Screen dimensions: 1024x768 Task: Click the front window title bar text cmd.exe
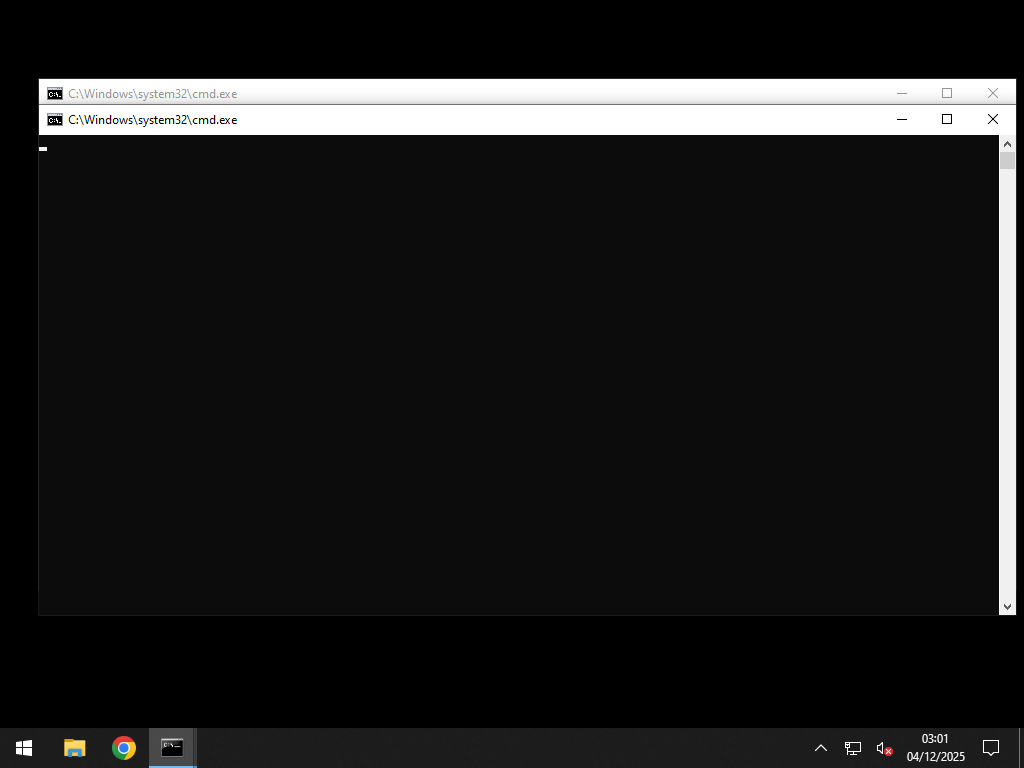(x=152, y=119)
